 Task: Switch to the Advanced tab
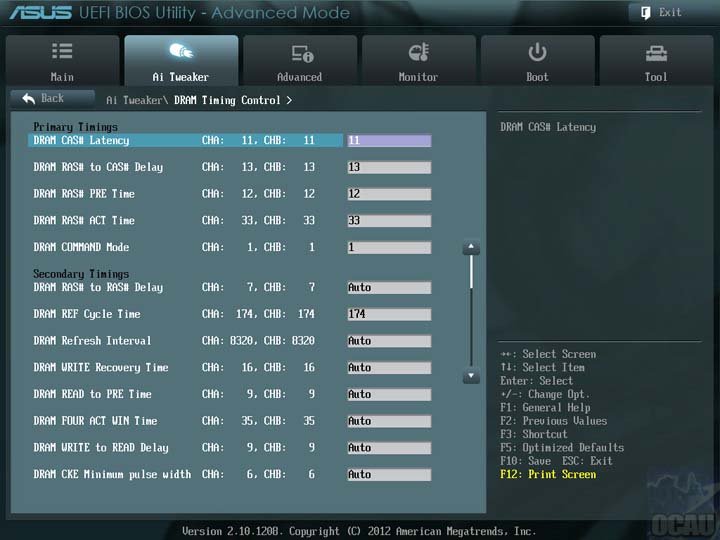pos(300,60)
